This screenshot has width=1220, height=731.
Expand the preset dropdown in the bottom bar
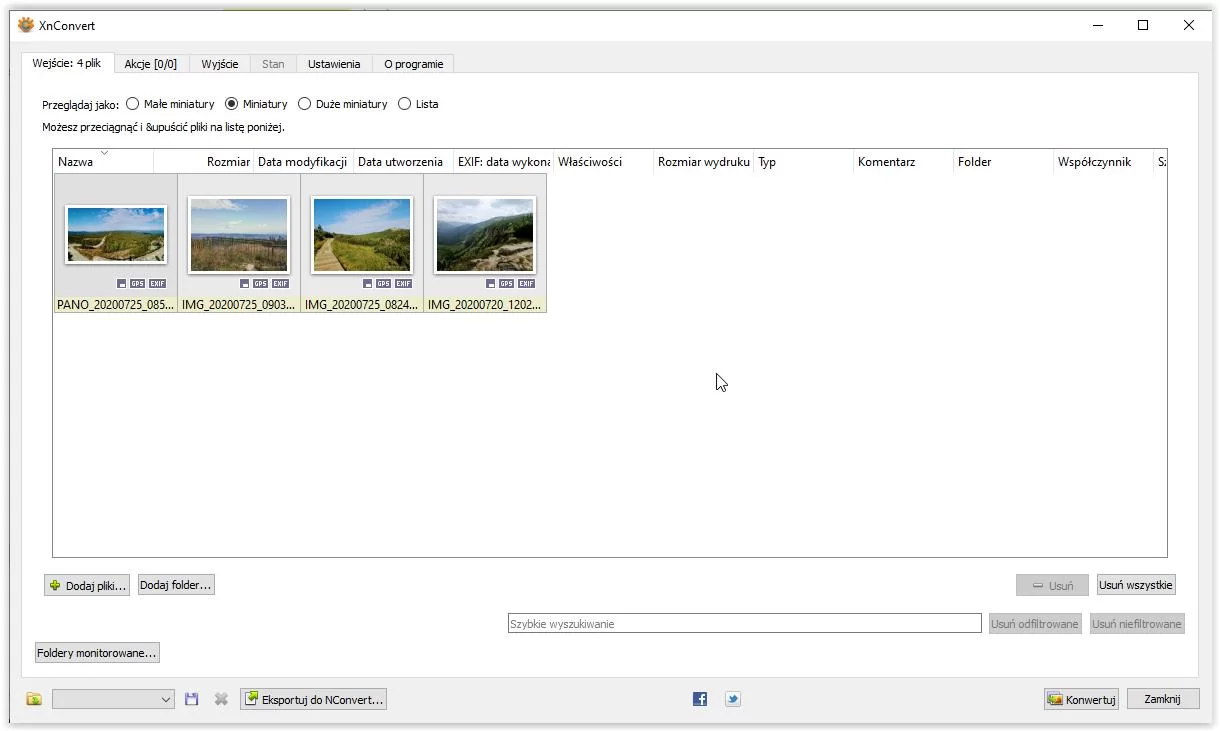pos(166,699)
